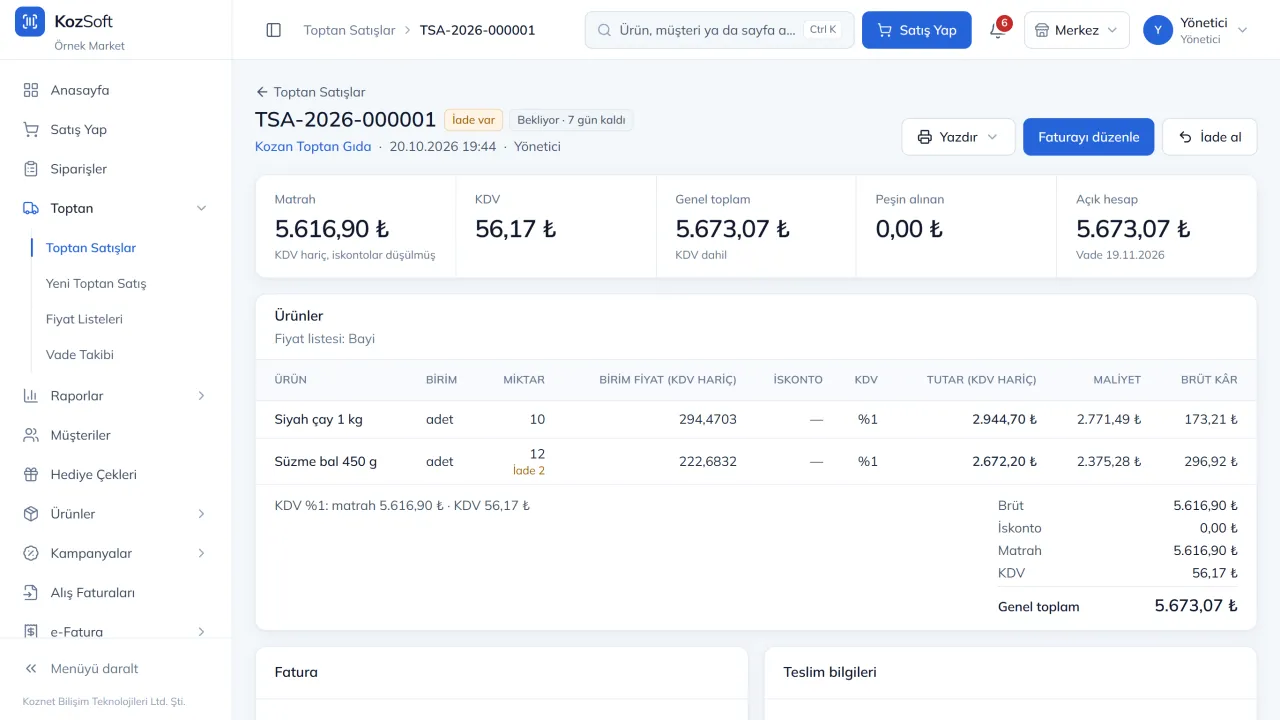
Task: Select Toptan Satışlar in sidebar
Action: (x=91, y=248)
